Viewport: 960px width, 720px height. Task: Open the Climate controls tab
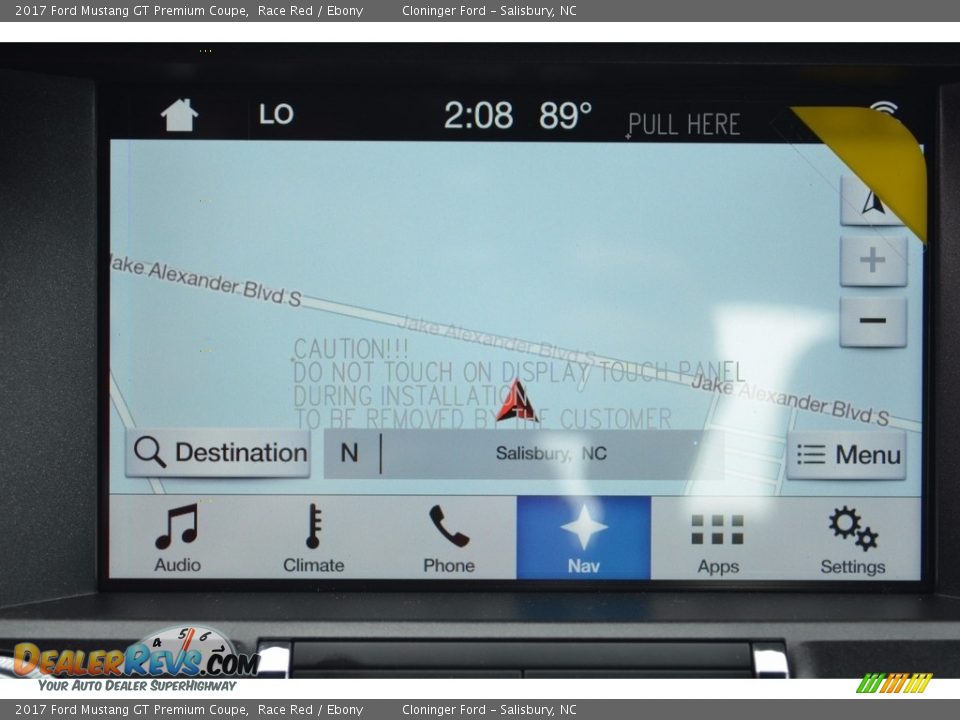click(313, 539)
